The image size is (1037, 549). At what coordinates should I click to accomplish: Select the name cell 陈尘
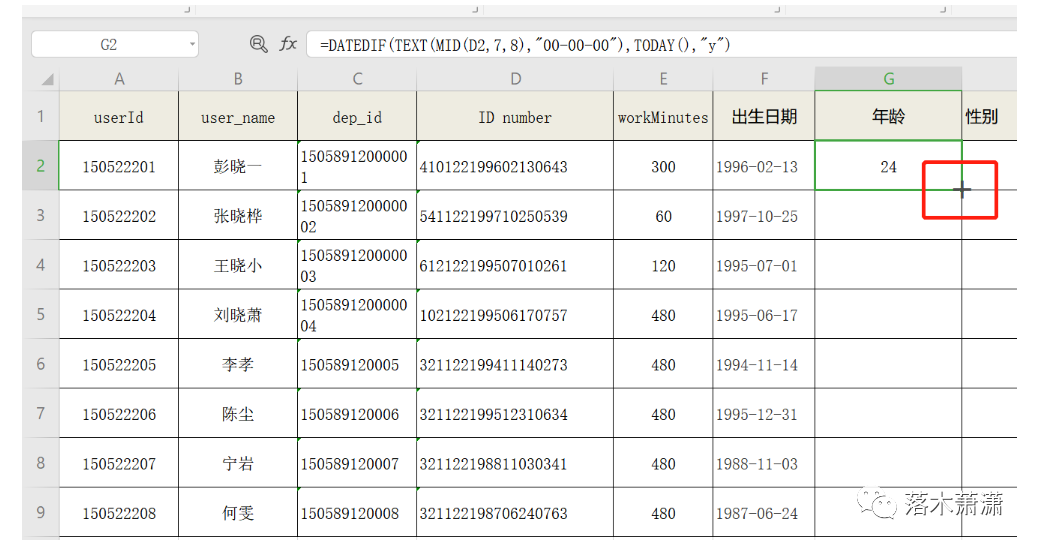point(238,414)
